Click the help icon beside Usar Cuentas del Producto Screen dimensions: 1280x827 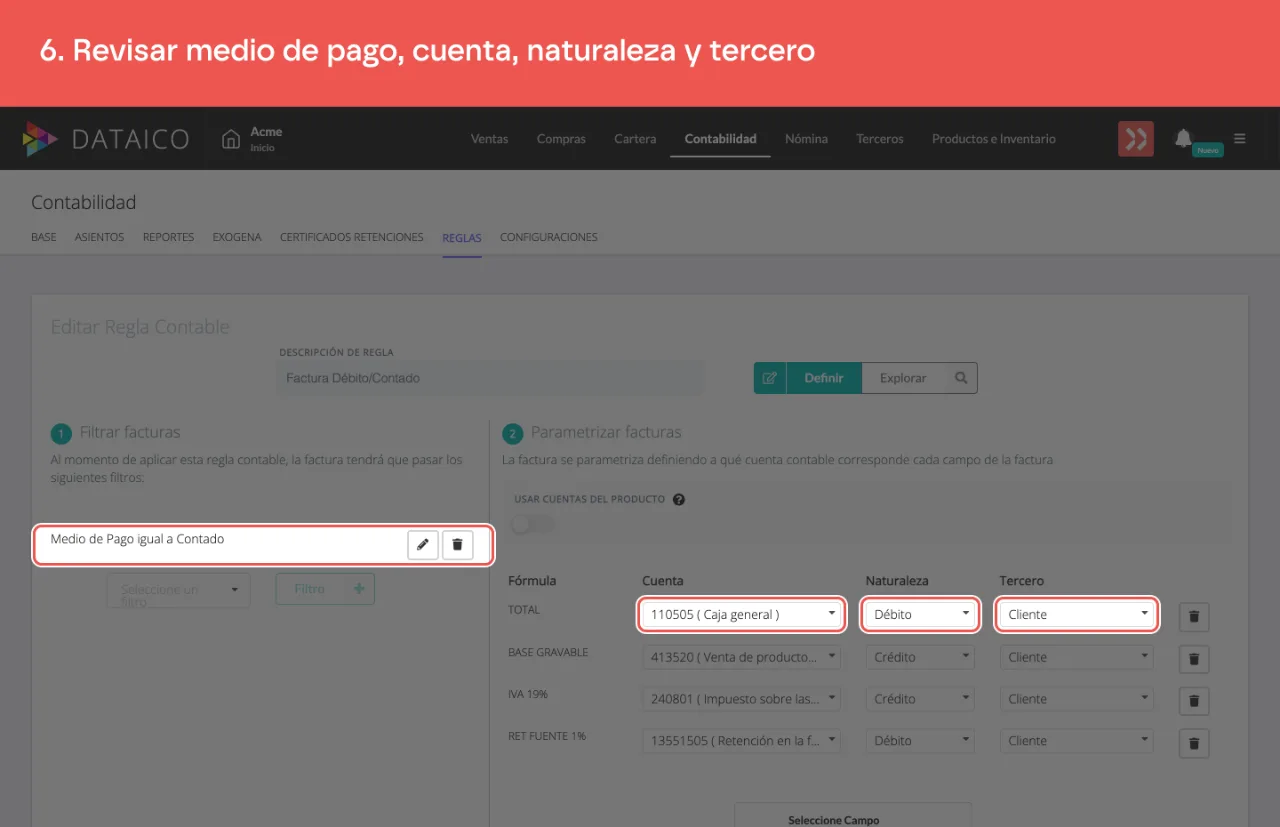pos(679,500)
